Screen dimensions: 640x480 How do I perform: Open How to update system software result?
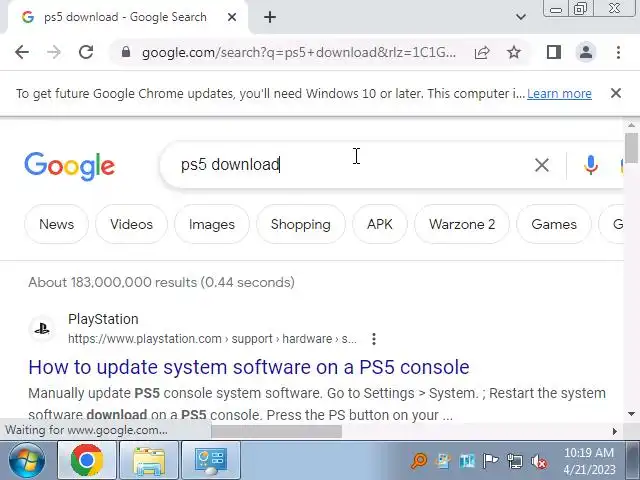pyautogui.click(x=249, y=367)
